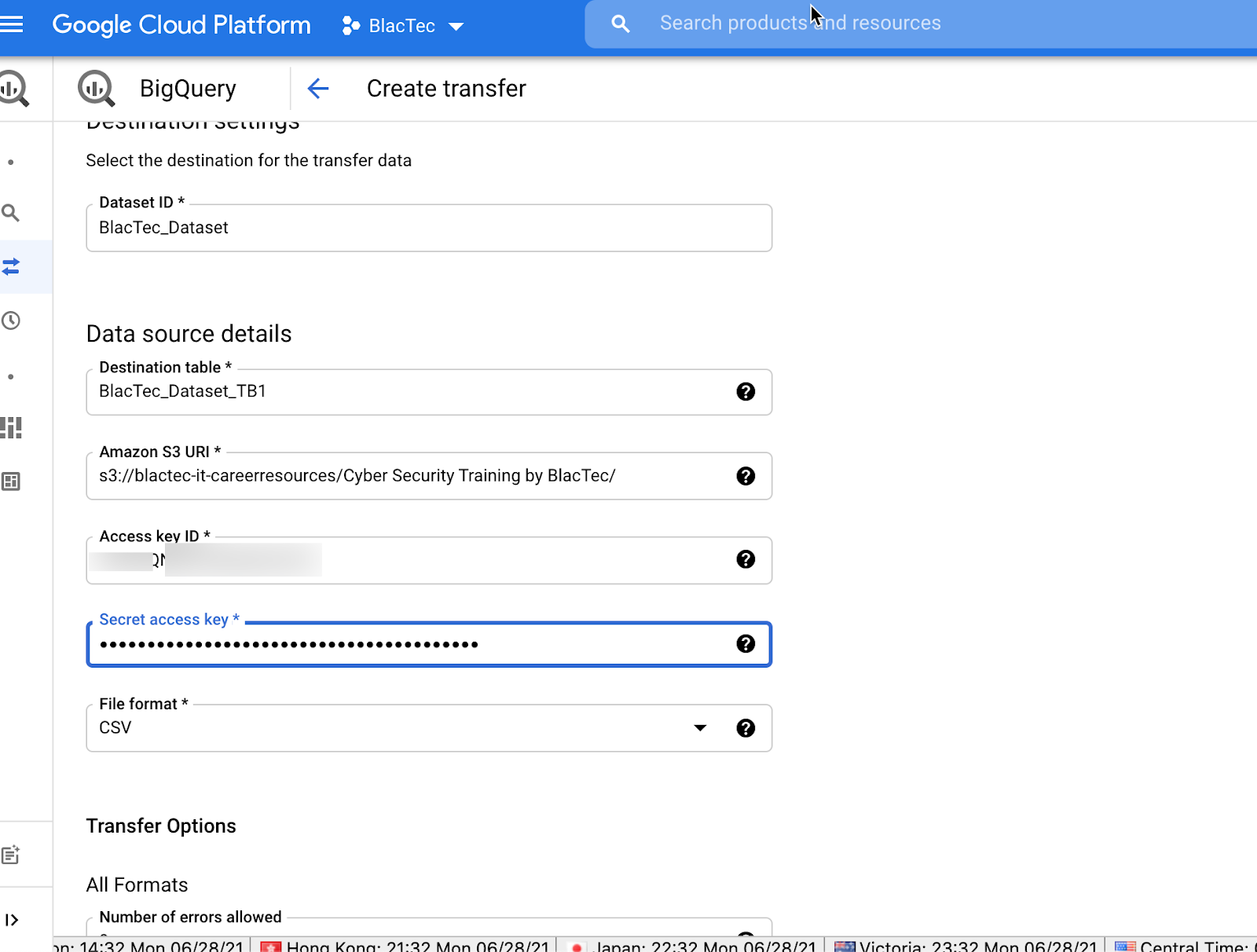The width and height of the screenshot is (1257, 952).
Task: Click the Japan clock entry in status bar
Action: pos(691,946)
